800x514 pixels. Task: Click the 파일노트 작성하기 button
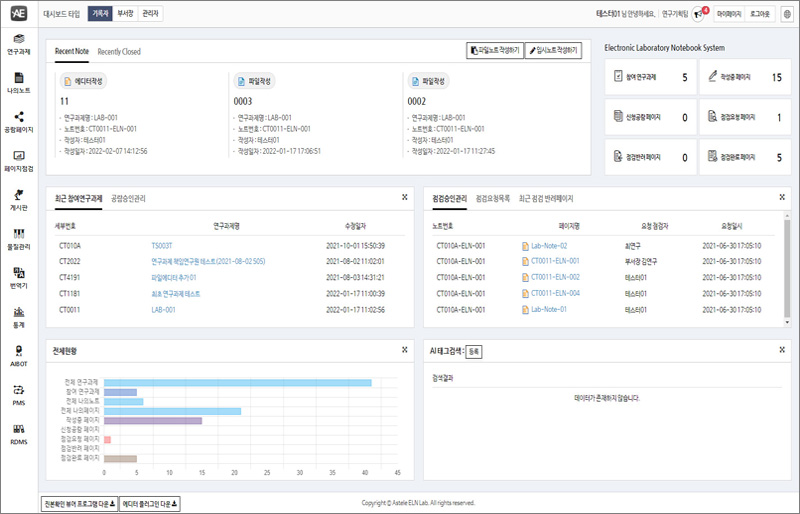pyautogui.click(x=494, y=50)
